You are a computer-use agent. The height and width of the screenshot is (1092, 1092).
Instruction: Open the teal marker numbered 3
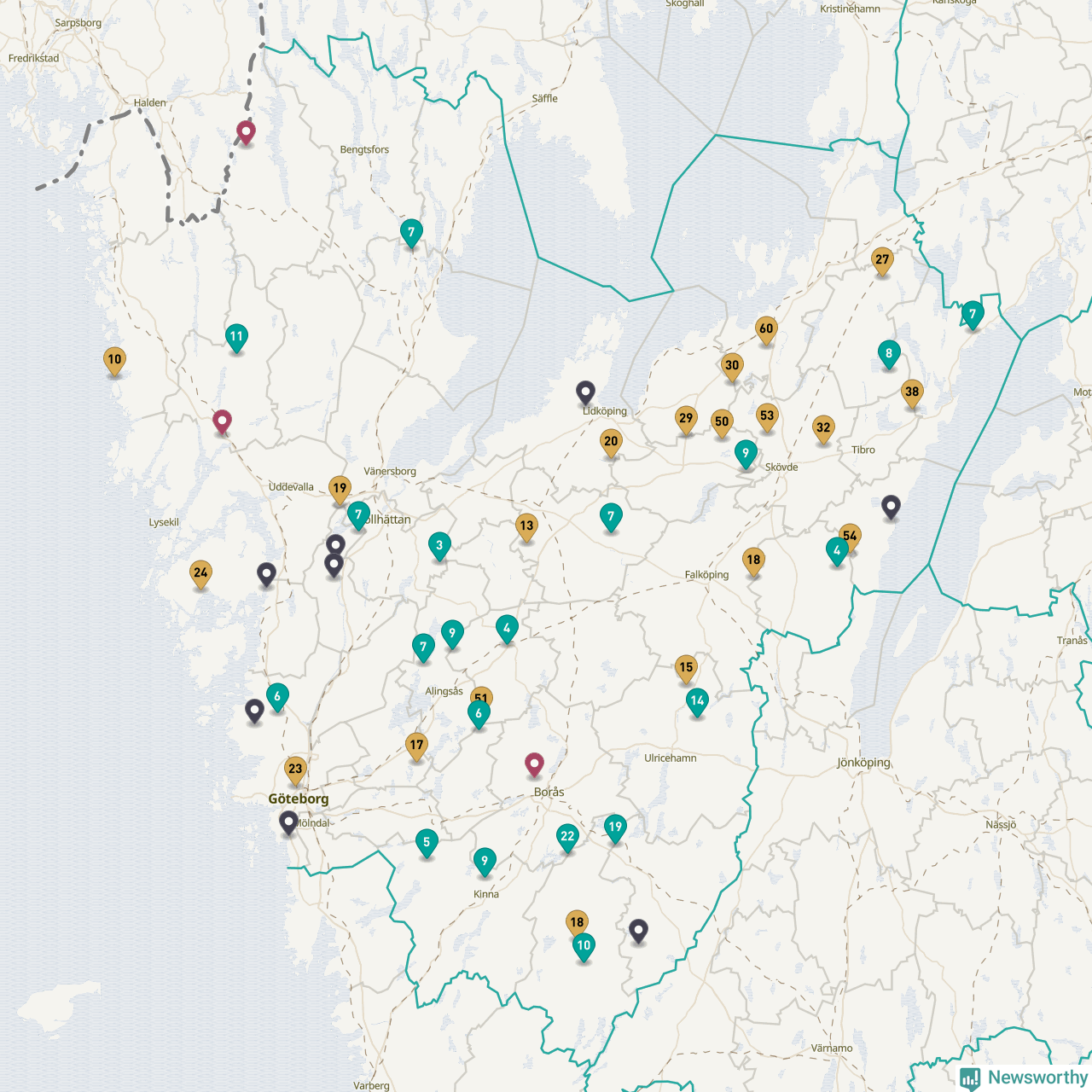coord(439,546)
